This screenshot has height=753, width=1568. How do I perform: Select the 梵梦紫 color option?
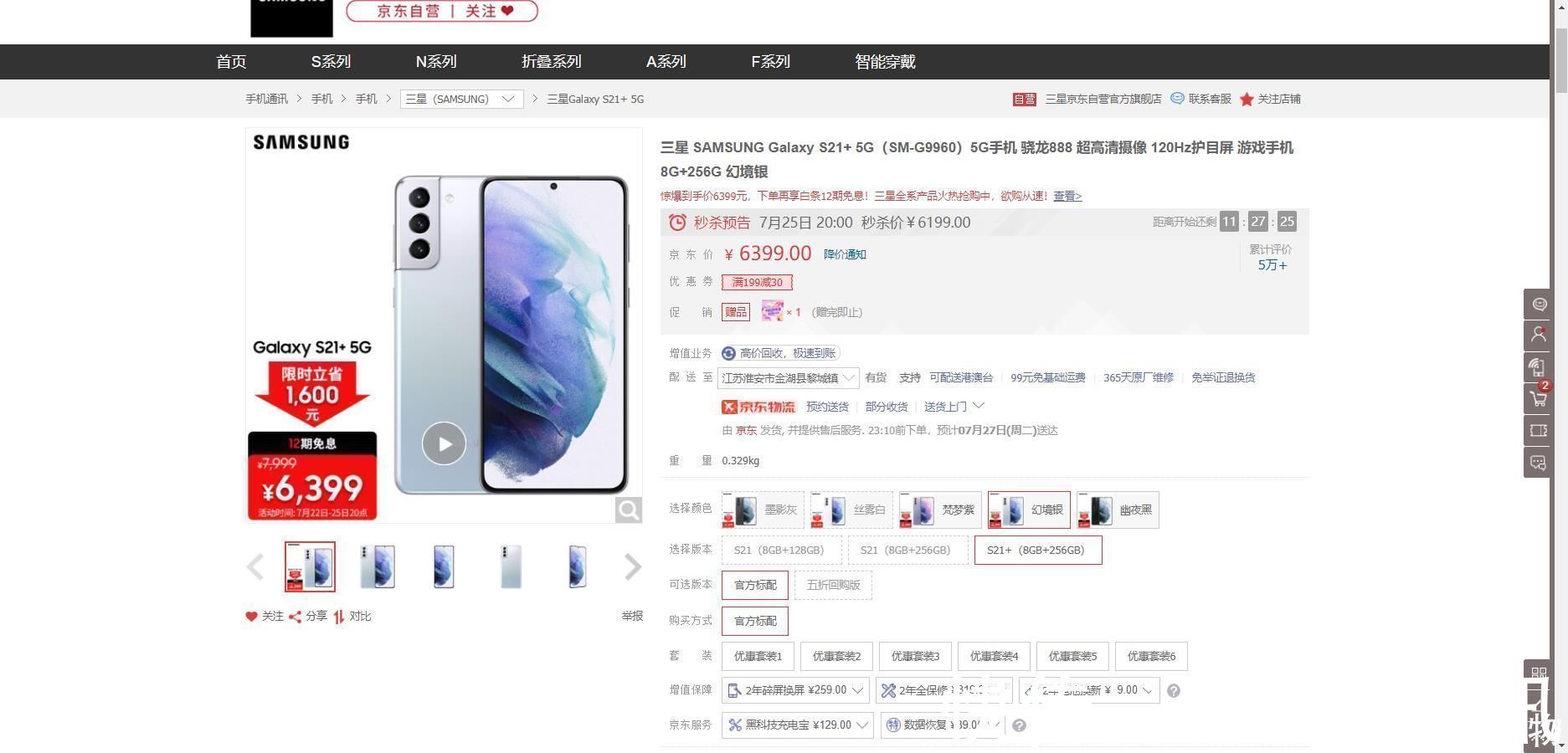click(939, 510)
